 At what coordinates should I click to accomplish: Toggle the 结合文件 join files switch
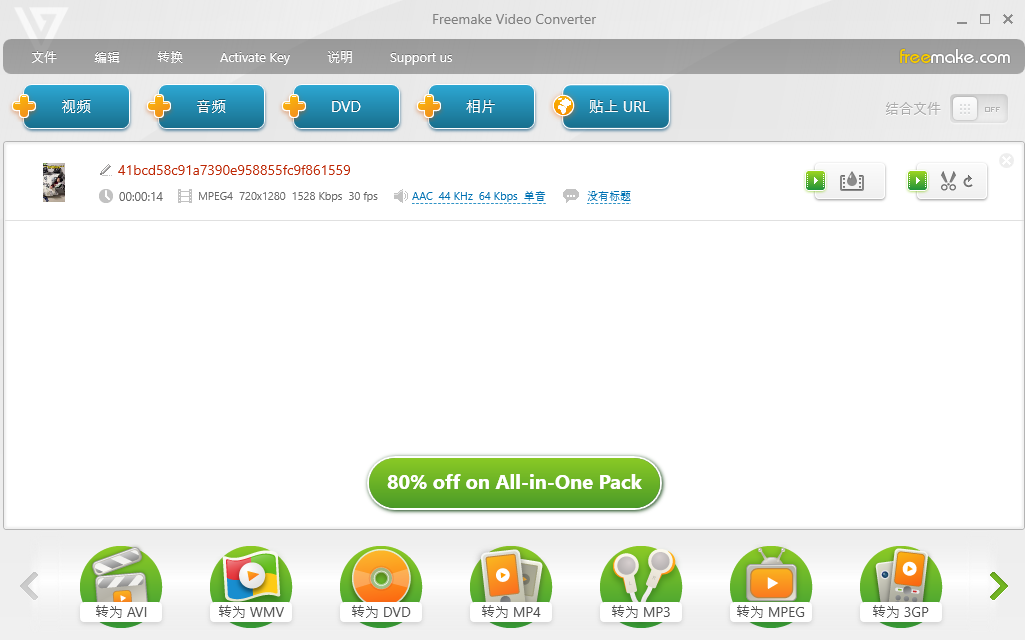click(x=978, y=109)
